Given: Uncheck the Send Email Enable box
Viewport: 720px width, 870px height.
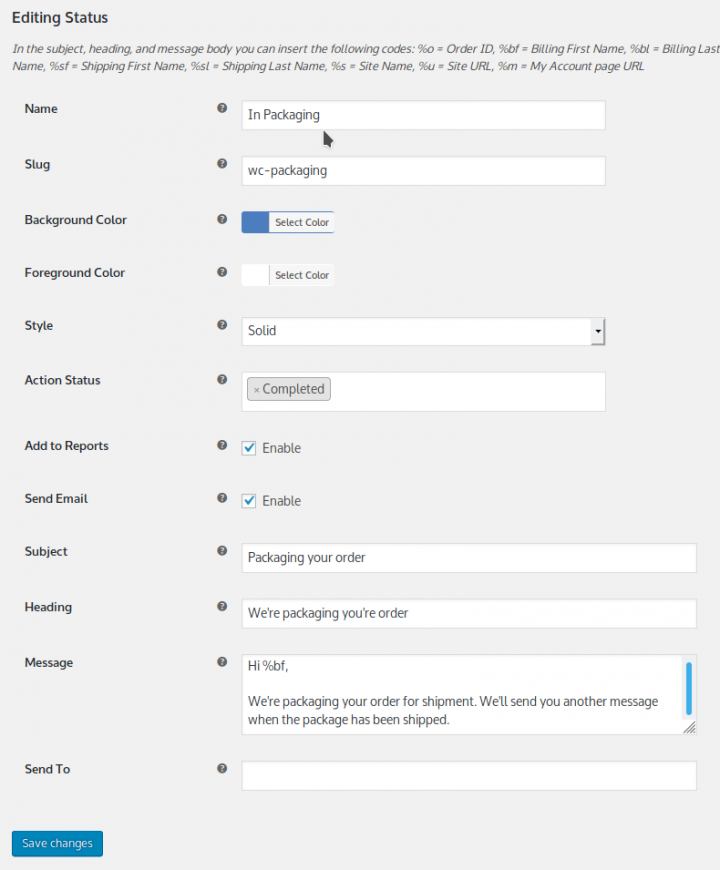Looking at the screenshot, I should [x=248, y=500].
